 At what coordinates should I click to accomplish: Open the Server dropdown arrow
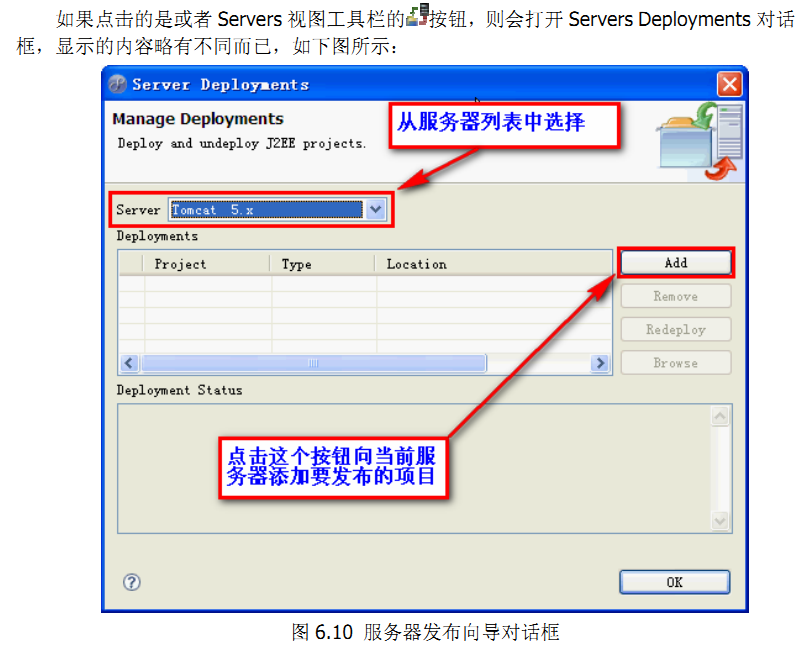click(x=376, y=209)
